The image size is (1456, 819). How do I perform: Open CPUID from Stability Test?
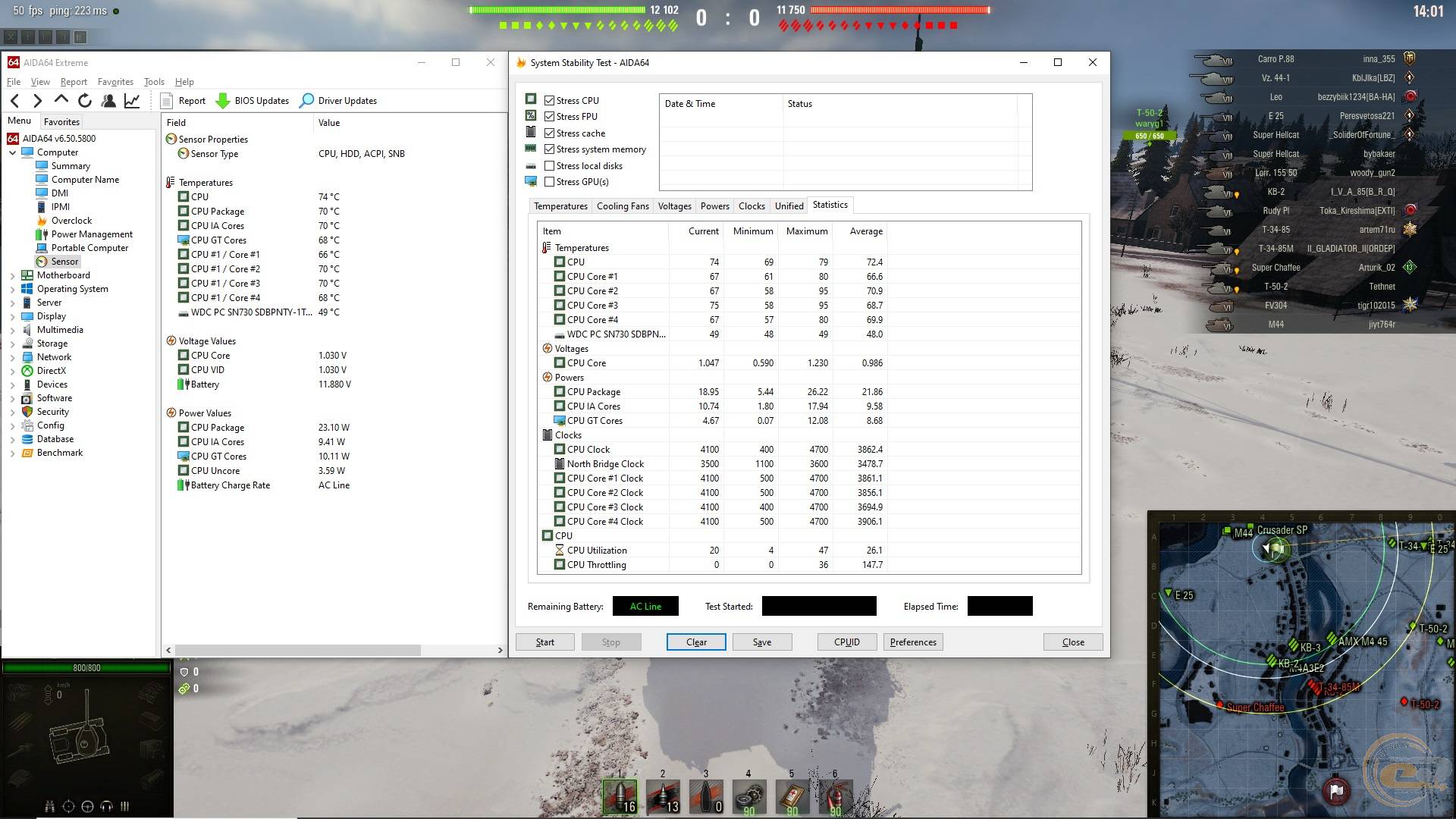tap(847, 642)
